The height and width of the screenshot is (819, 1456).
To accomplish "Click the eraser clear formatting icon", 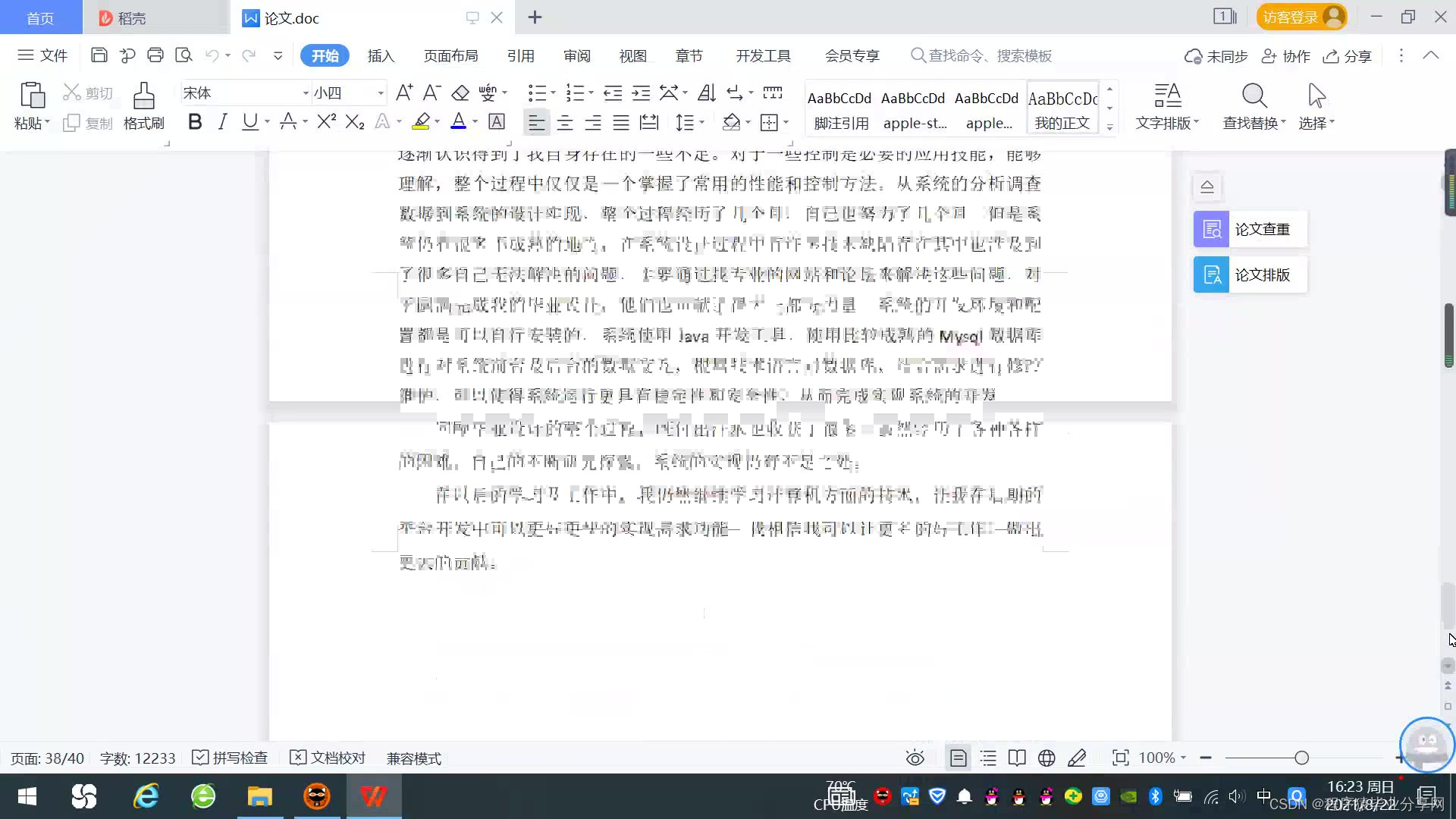I will [460, 93].
